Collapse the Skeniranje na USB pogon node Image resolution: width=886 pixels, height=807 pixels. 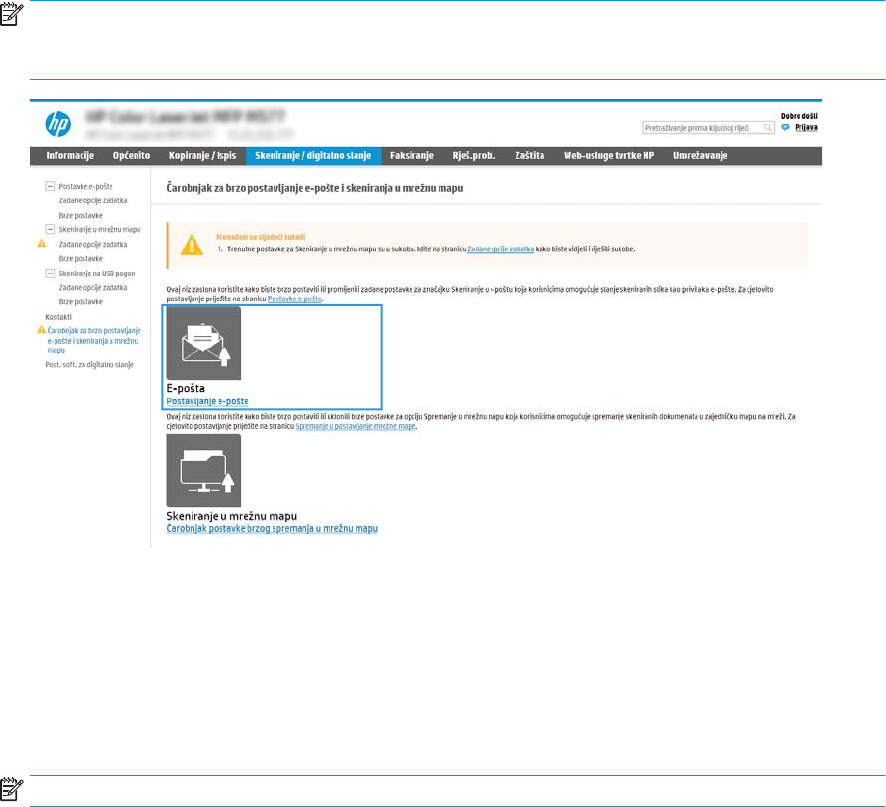point(50,273)
